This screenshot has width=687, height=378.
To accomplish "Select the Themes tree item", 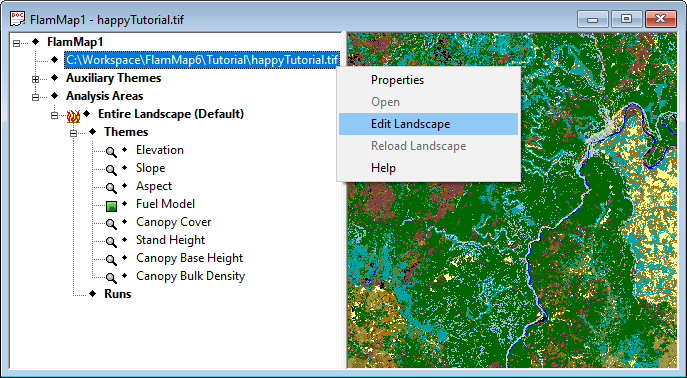I will 126,132.
